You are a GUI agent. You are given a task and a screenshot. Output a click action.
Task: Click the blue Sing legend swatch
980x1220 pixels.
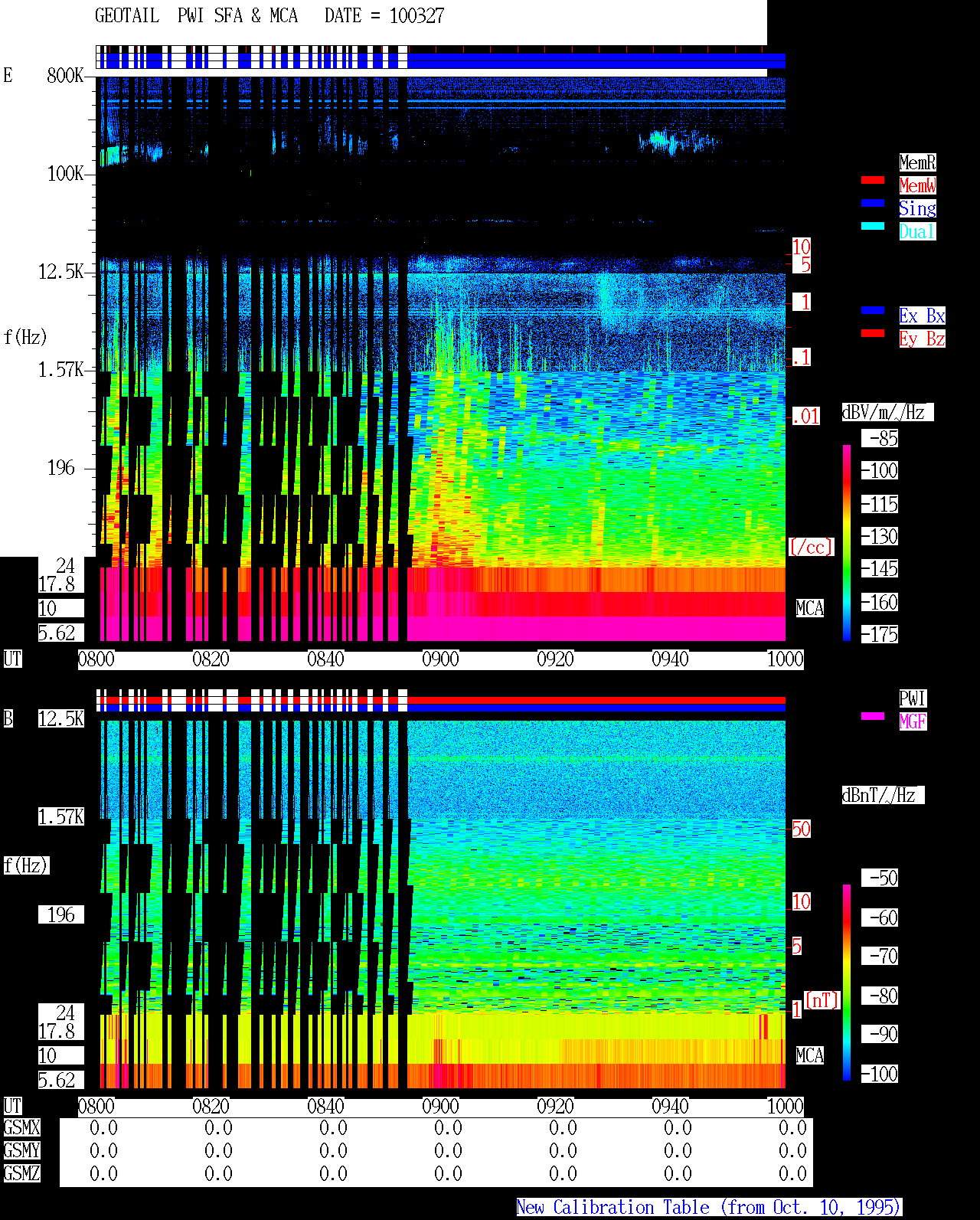click(x=873, y=203)
